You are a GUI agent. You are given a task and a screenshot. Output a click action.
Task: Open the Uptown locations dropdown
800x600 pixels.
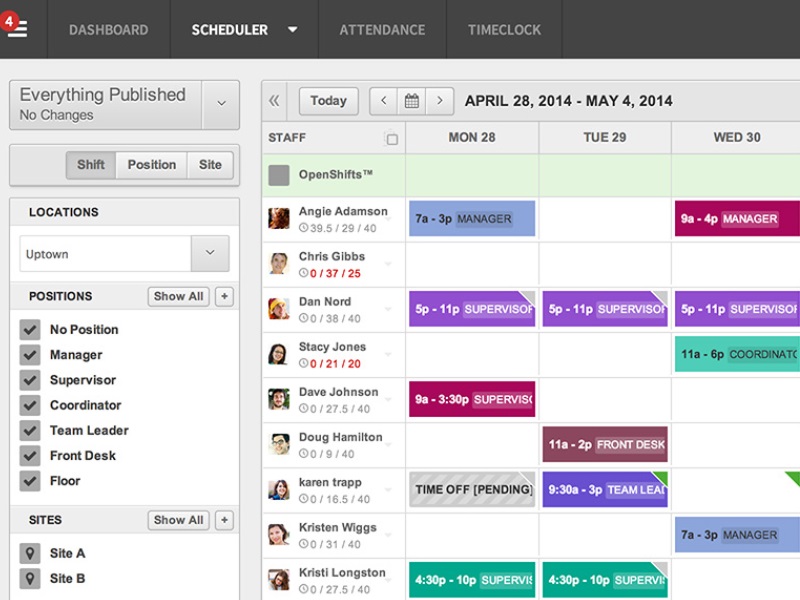(x=210, y=253)
